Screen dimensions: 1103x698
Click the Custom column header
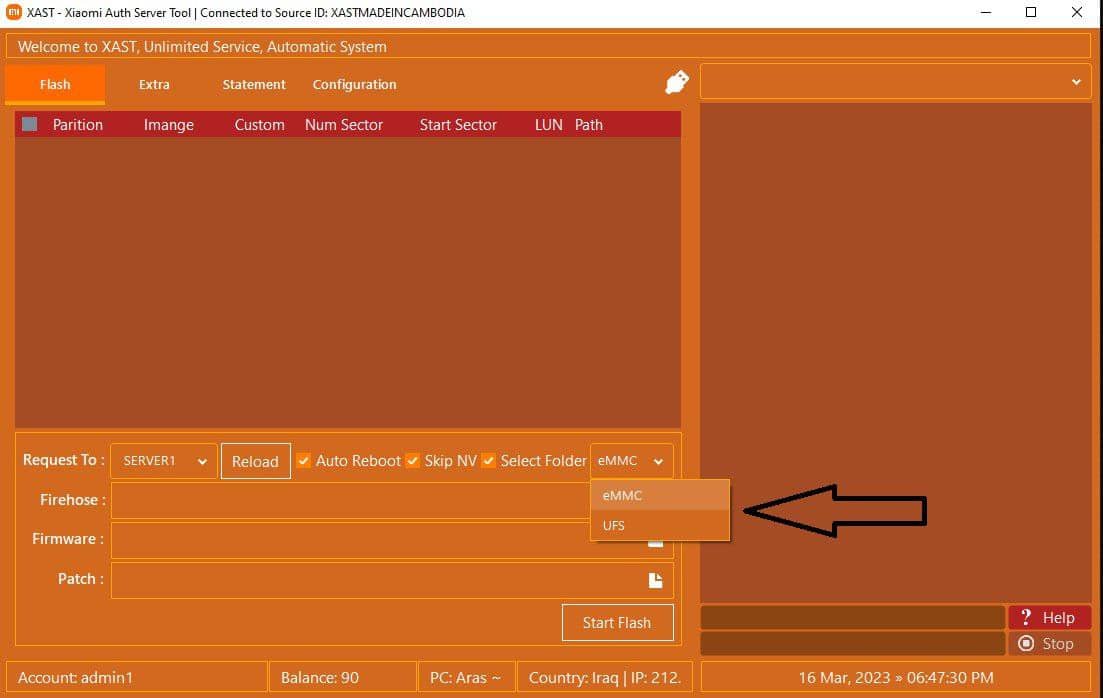(260, 125)
